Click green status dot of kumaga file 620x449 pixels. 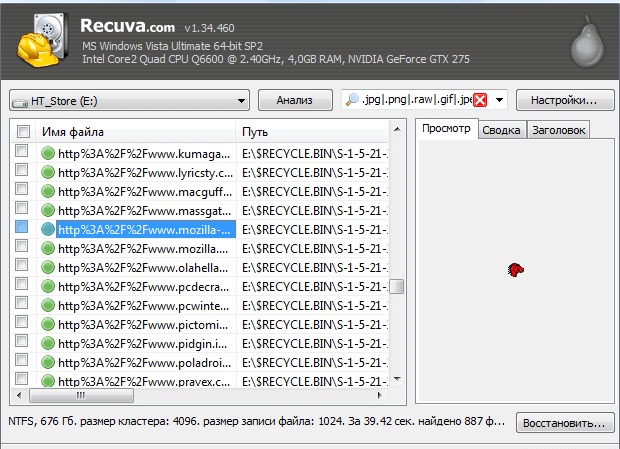click(48, 153)
